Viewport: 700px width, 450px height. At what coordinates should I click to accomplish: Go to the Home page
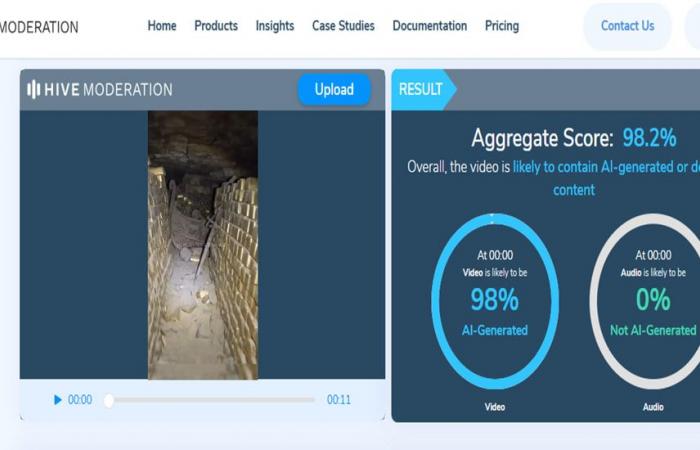(x=162, y=26)
